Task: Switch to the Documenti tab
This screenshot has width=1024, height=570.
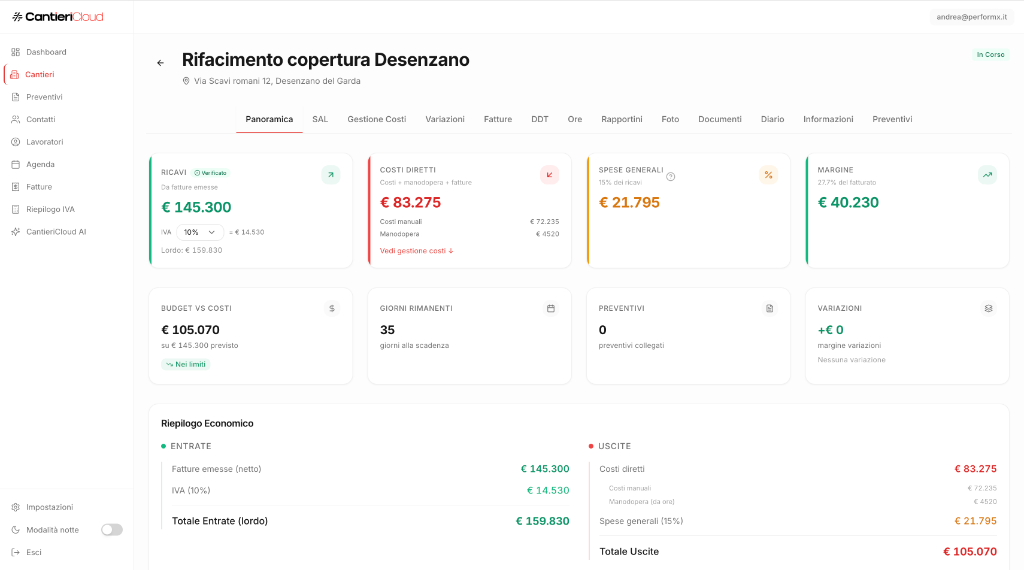Action: (x=720, y=119)
